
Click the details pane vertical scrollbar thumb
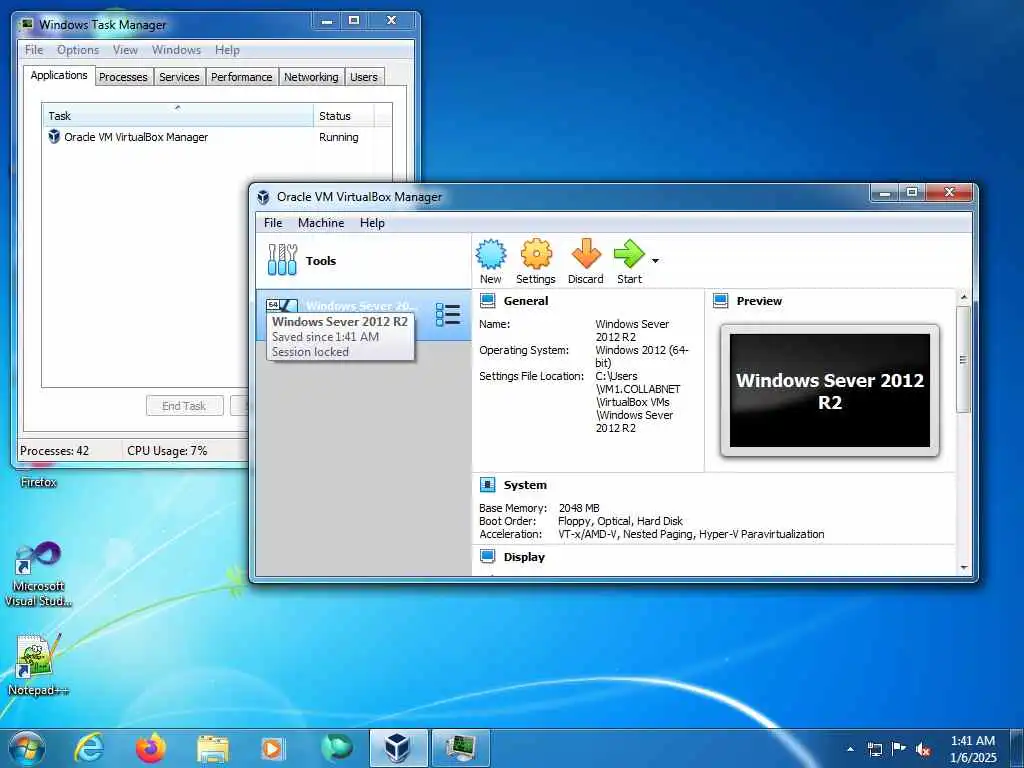963,359
